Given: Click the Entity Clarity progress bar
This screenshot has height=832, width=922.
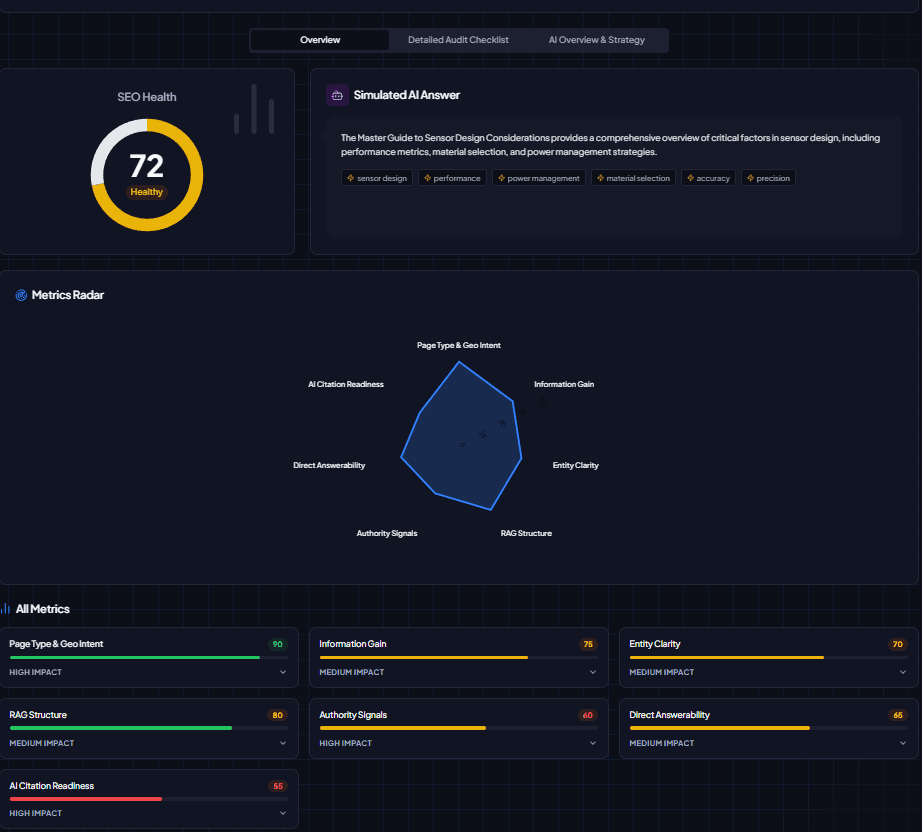Looking at the screenshot, I should 767,657.
